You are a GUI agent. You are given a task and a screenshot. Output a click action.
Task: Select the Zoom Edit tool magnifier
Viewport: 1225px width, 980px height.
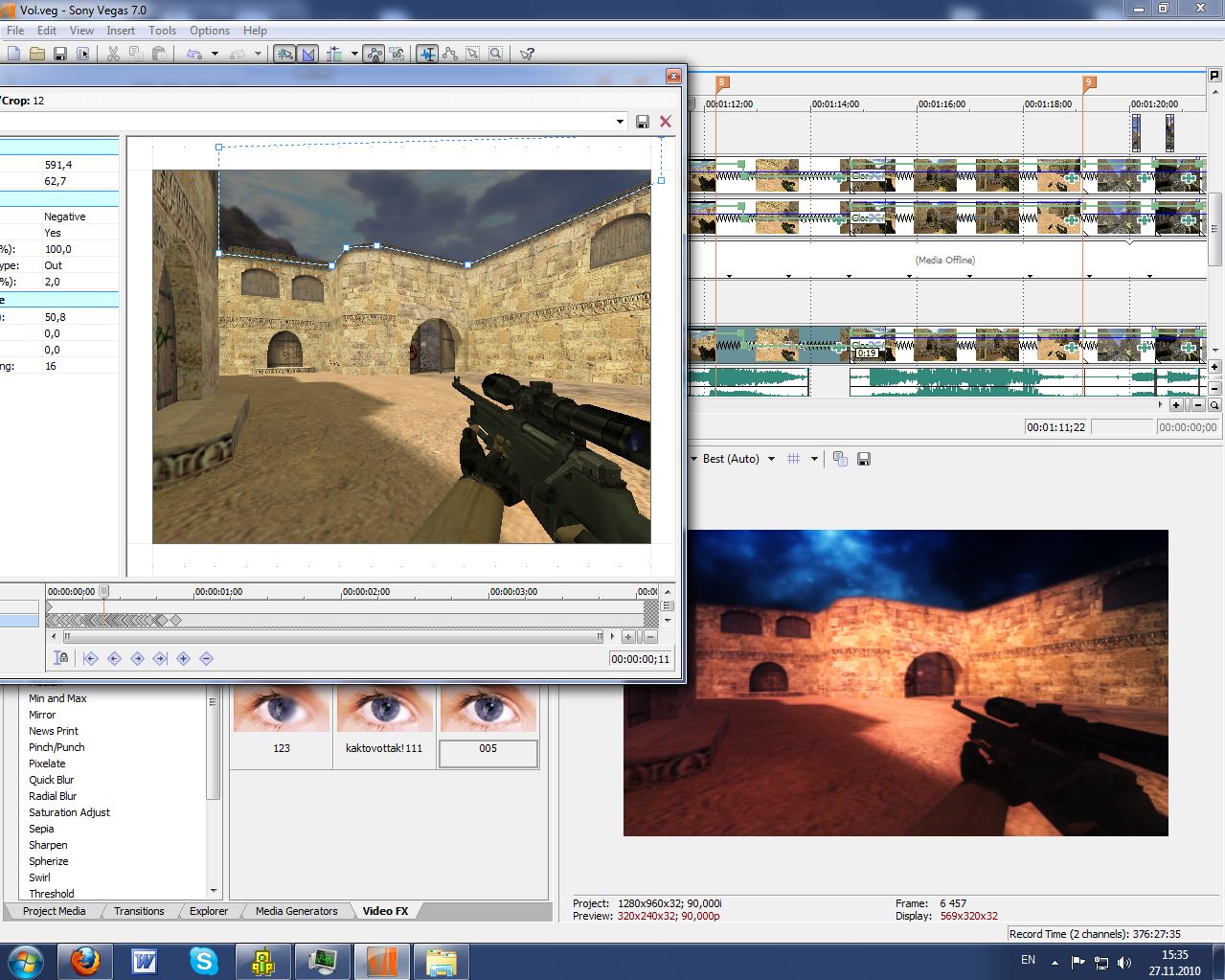click(x=496, y=55)
